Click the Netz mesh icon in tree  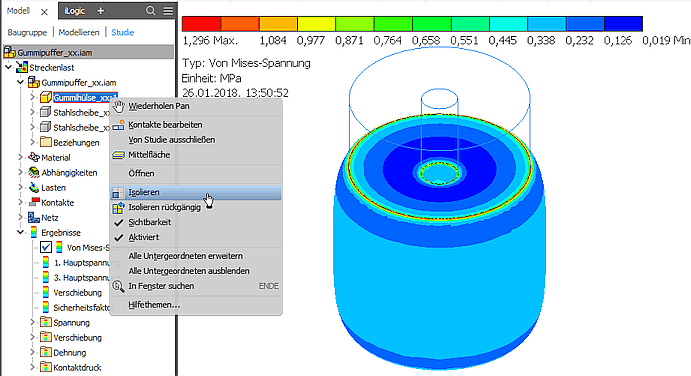coord(34,217)
